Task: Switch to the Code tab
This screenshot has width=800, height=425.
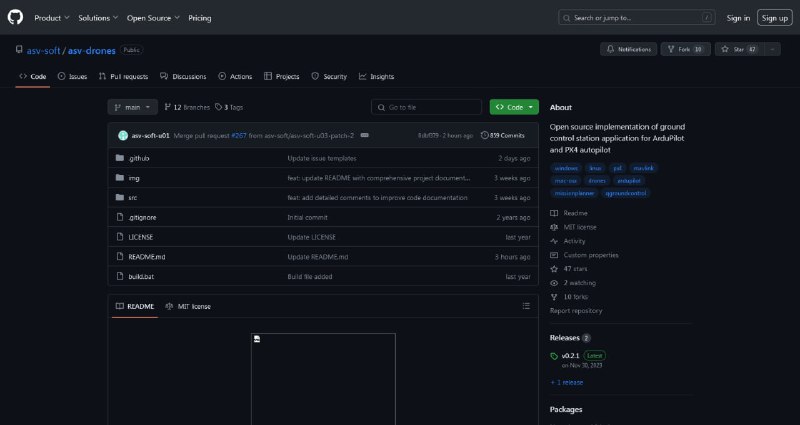Action: click(x=33, y=77)
